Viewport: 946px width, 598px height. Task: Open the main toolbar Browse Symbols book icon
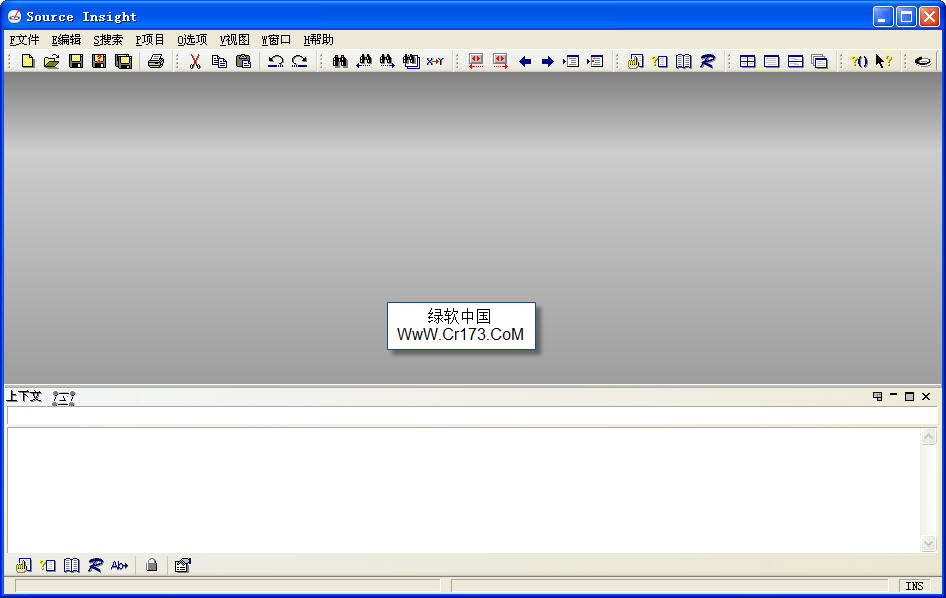[x=684, y=61]
